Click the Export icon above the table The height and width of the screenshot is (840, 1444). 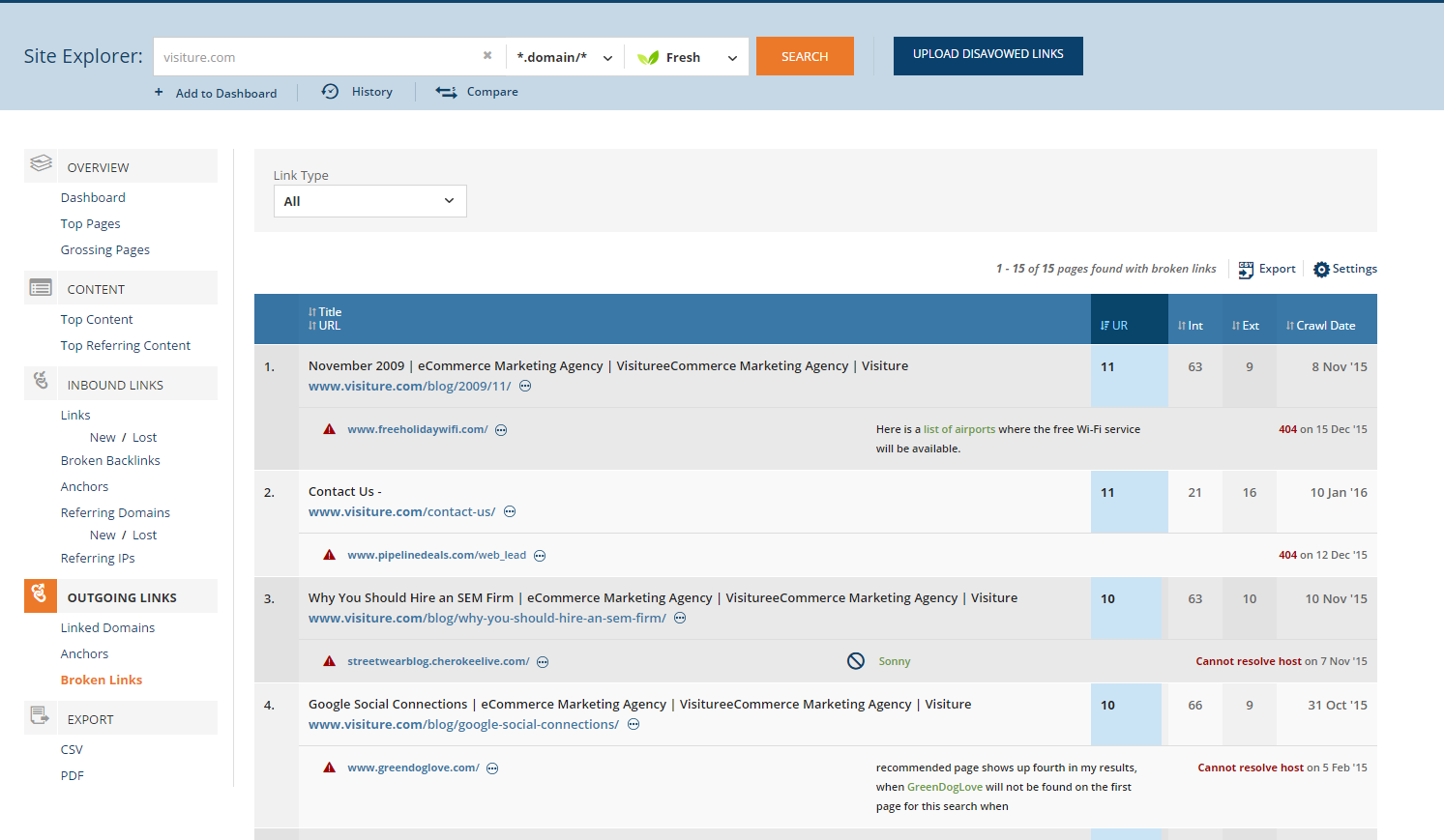click(1246, 270)
